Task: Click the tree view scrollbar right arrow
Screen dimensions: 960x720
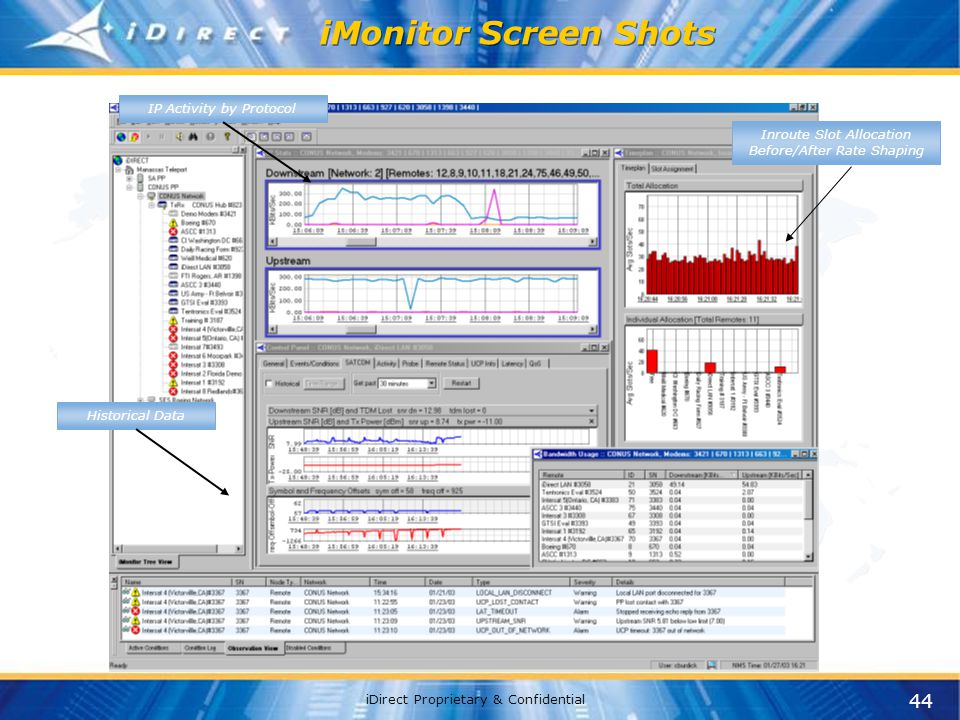Action: tap(239, 549)
